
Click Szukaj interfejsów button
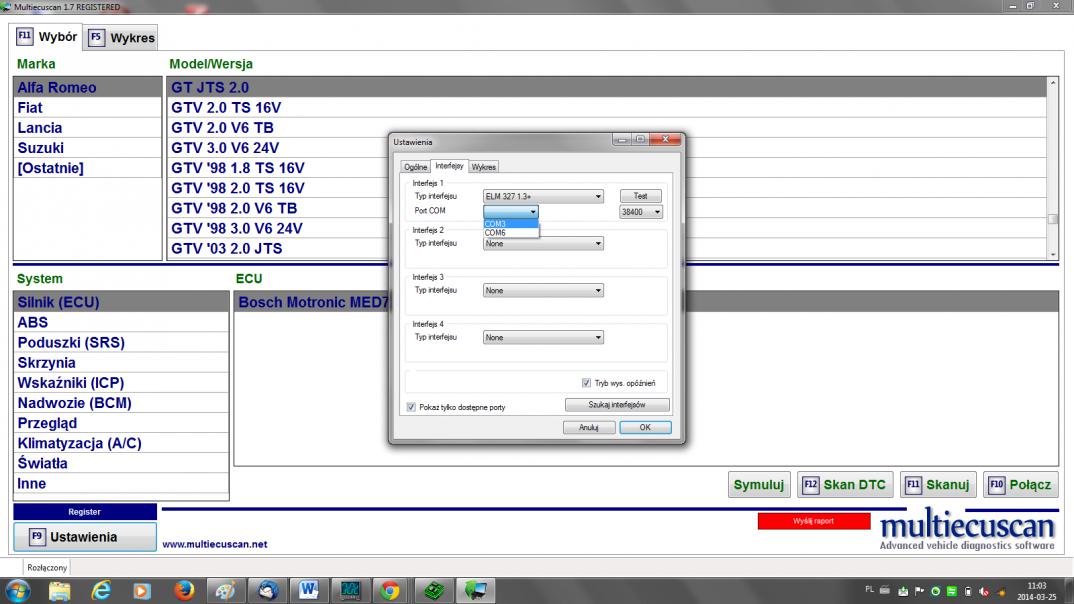coord(616,405)
